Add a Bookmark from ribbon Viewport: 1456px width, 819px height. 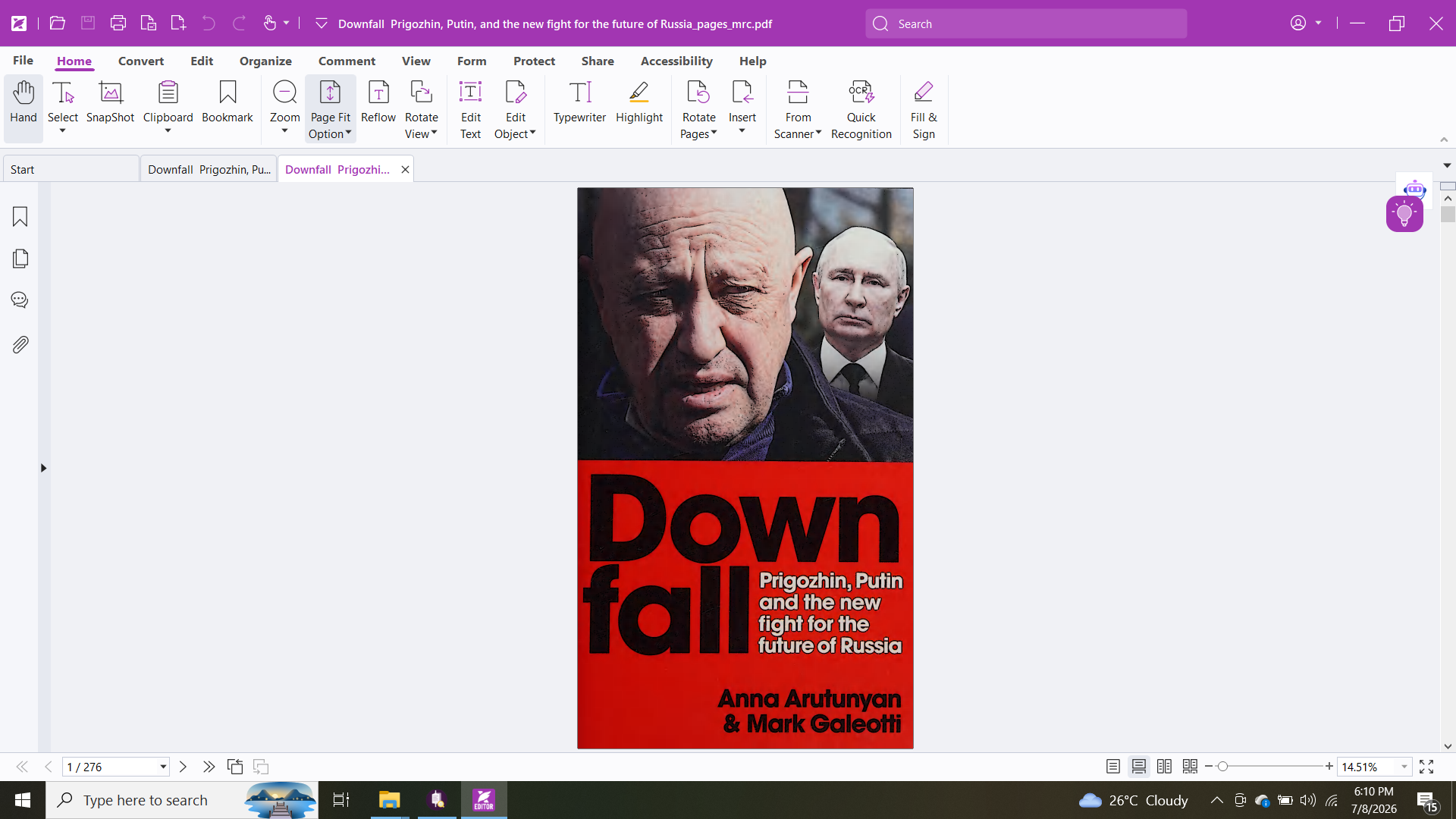[x=227, y=102]
